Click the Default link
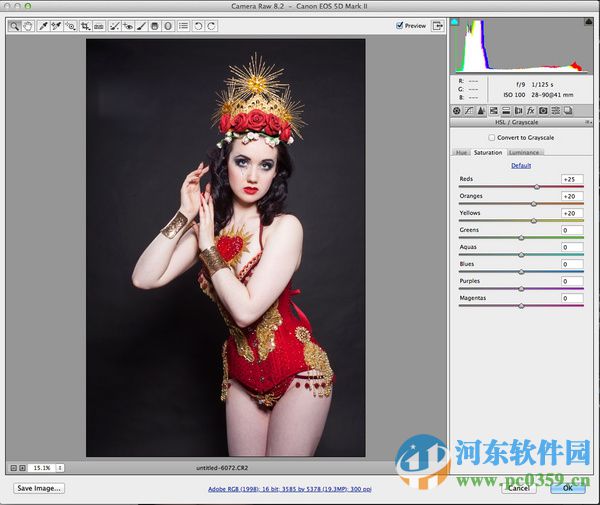 521,165
